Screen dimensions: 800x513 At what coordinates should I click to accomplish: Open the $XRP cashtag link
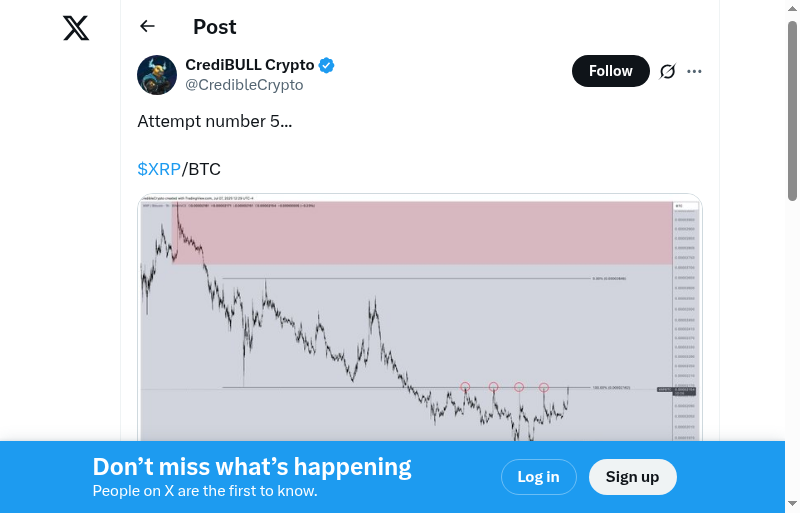[x=159, y=169]
